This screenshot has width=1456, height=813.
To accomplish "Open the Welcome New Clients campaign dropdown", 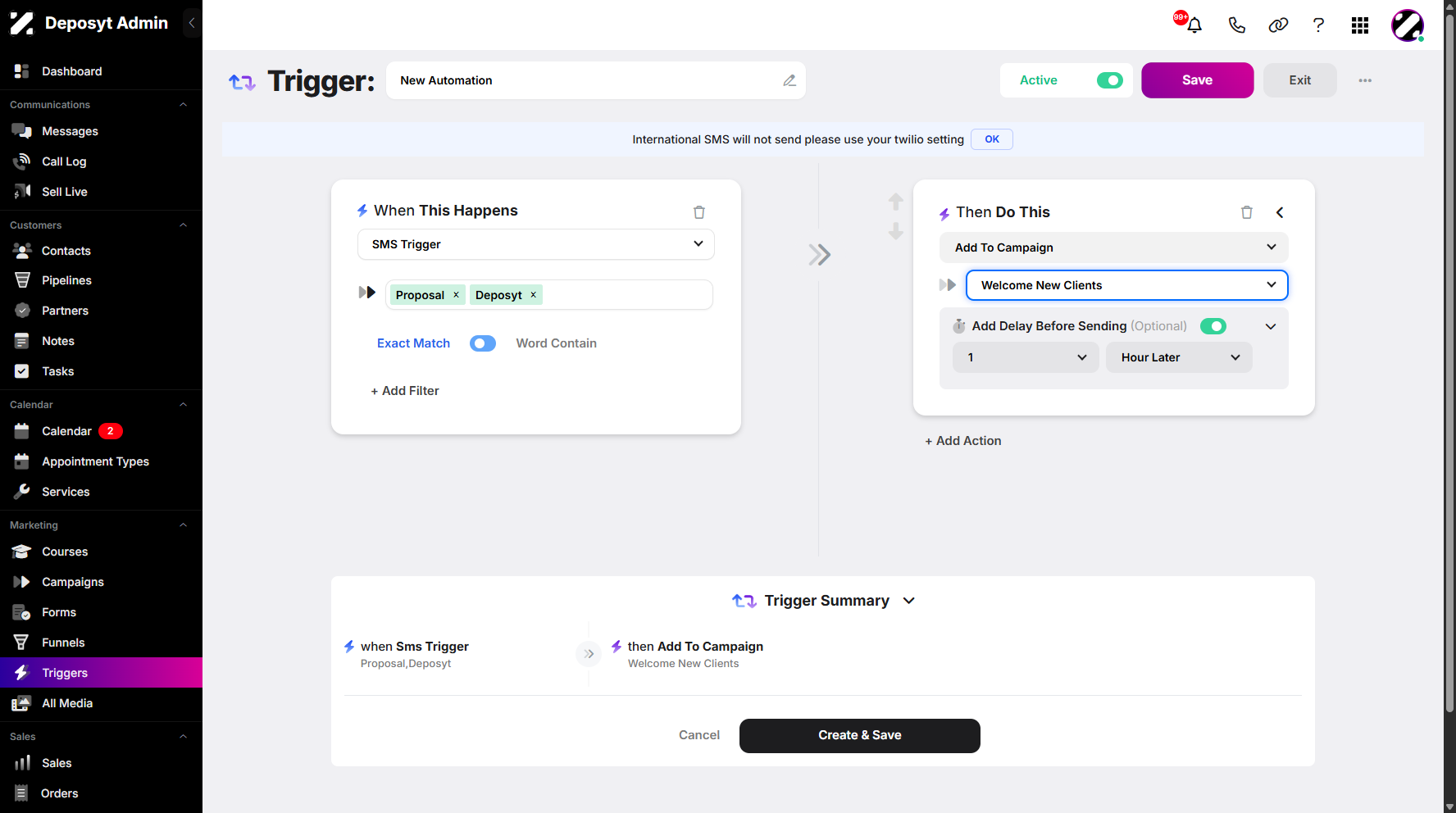I will coord(1127,285).
